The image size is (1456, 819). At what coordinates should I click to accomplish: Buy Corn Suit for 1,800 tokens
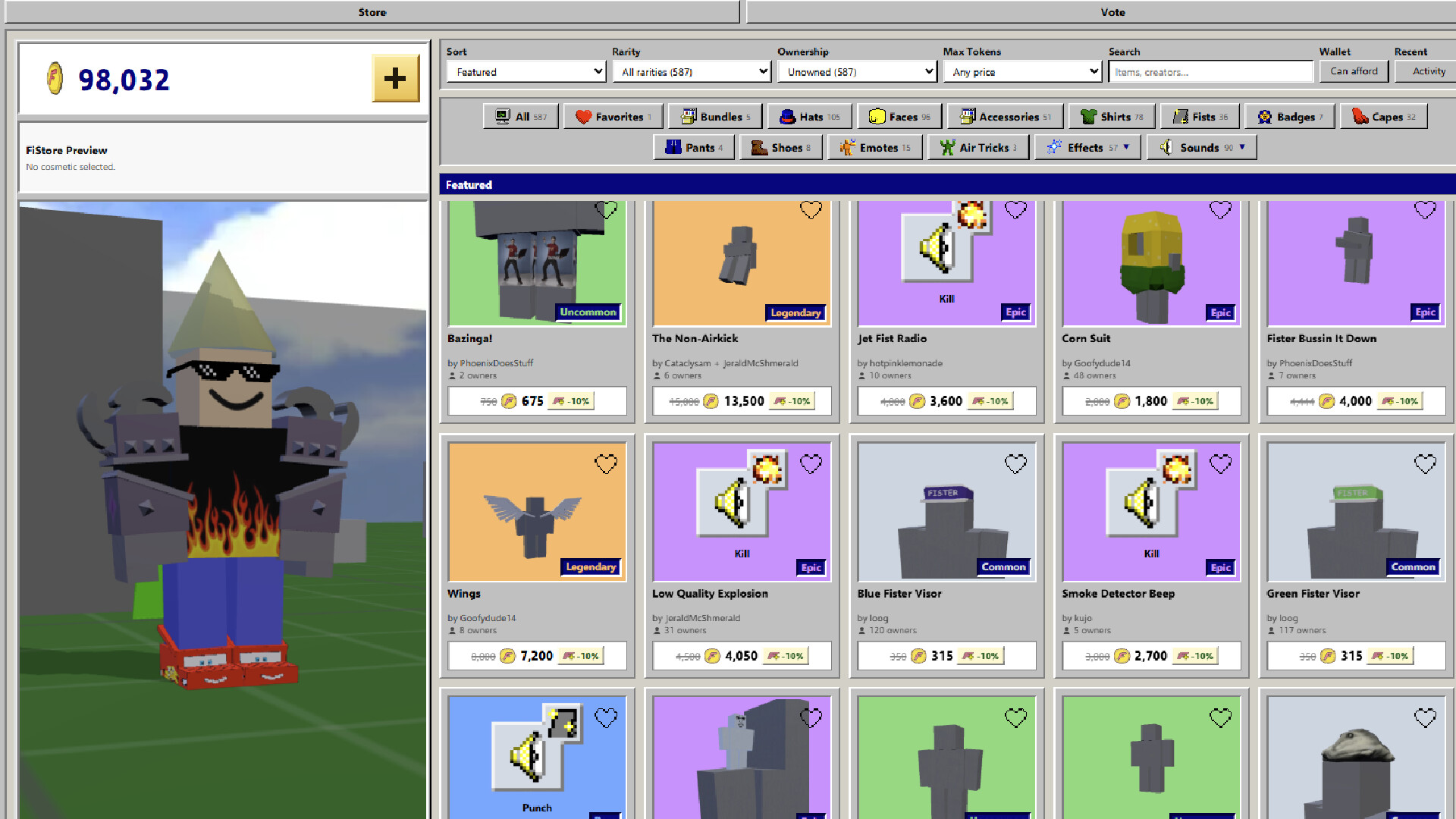(1151, 401)
